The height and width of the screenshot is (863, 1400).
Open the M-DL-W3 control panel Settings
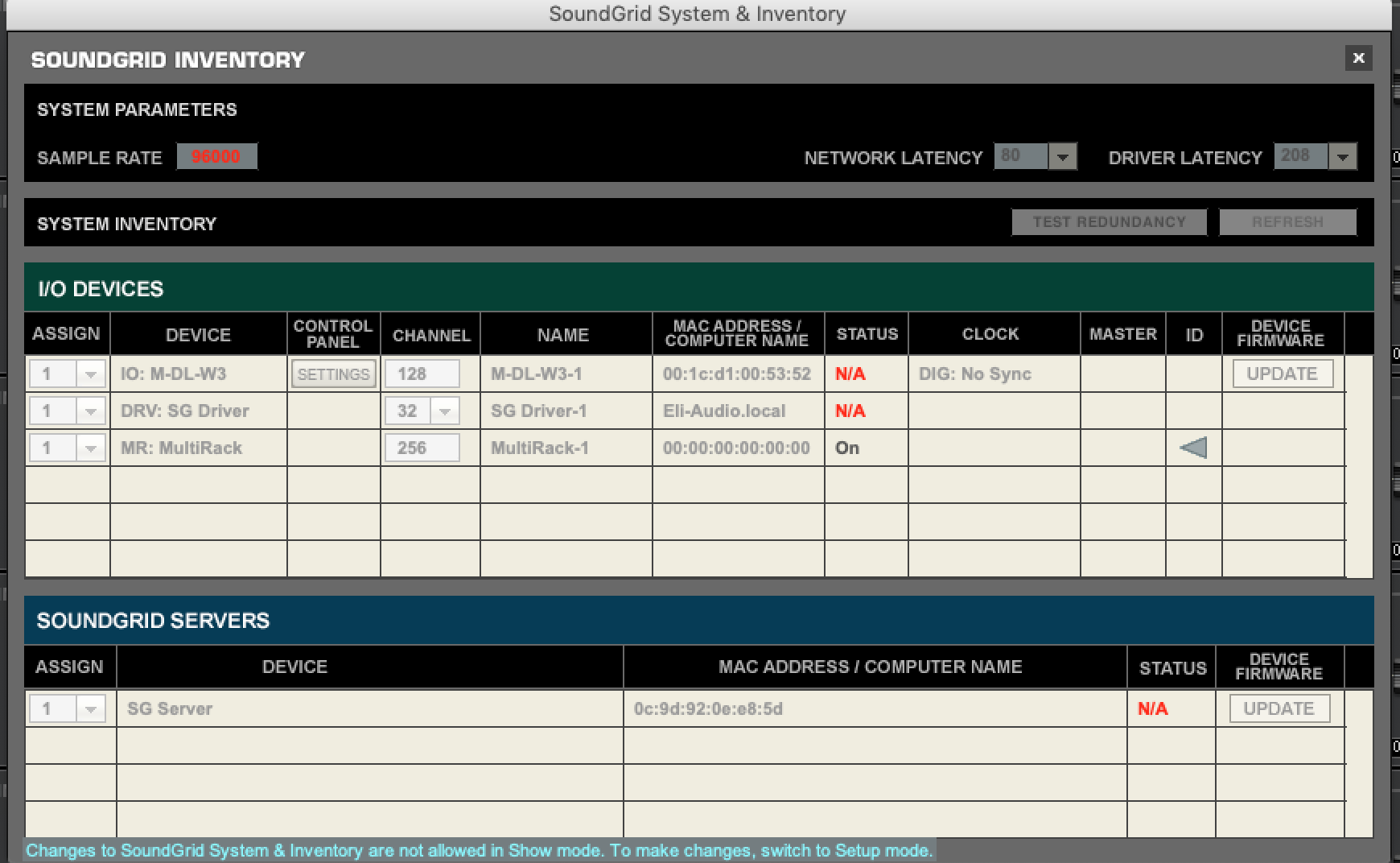(333, 374)
